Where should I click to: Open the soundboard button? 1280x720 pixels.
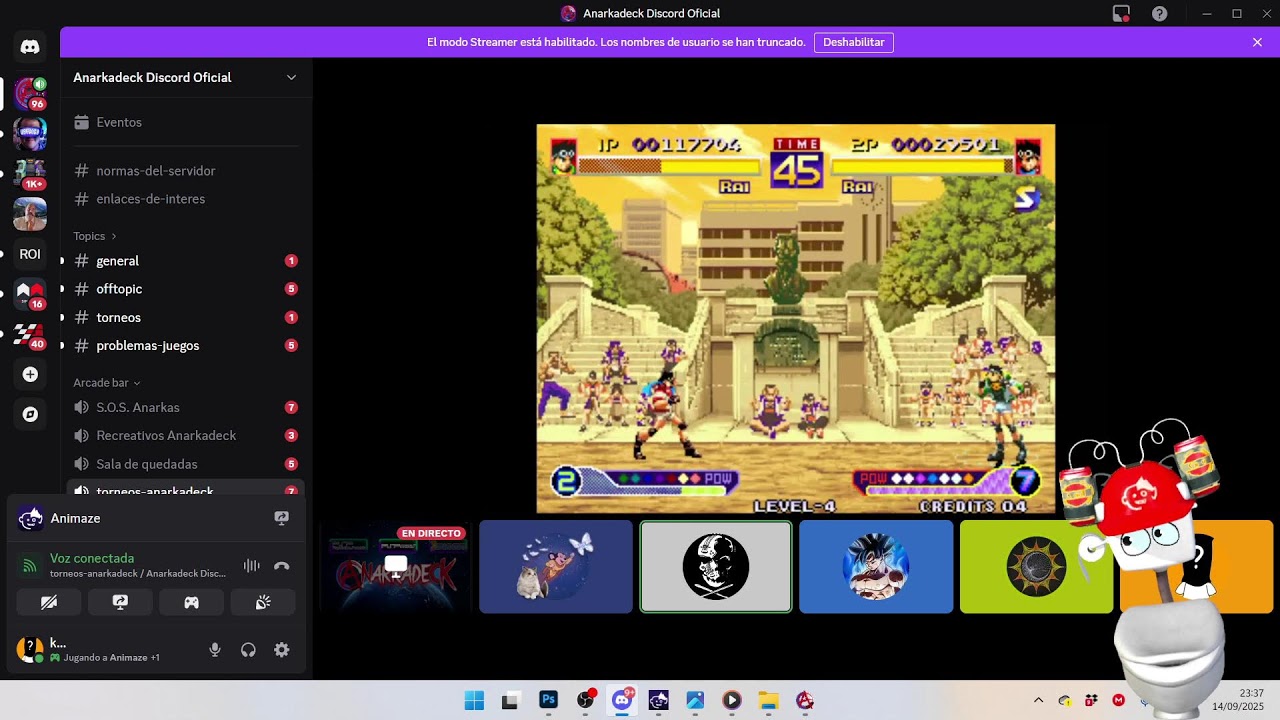(263, 602)
